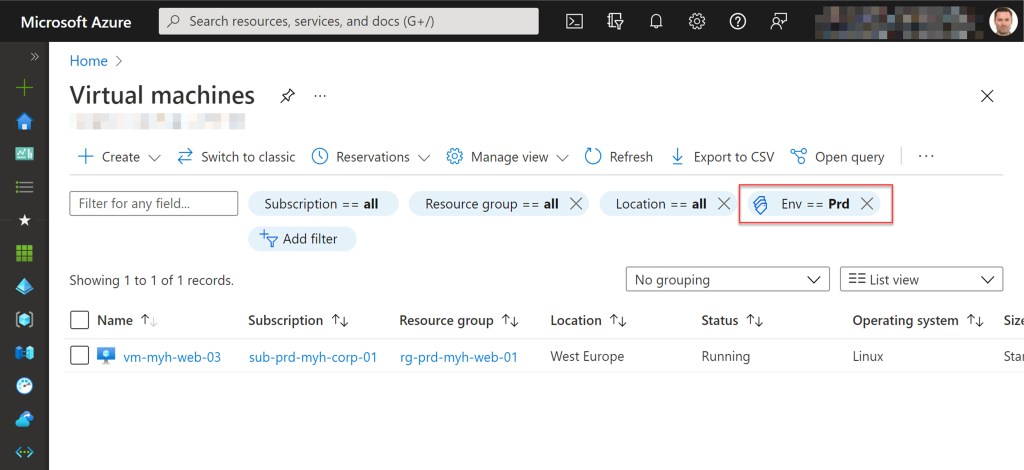Open Favorites star in the sidebar
Screen dimensions: 1024x470
coord(25,220)
